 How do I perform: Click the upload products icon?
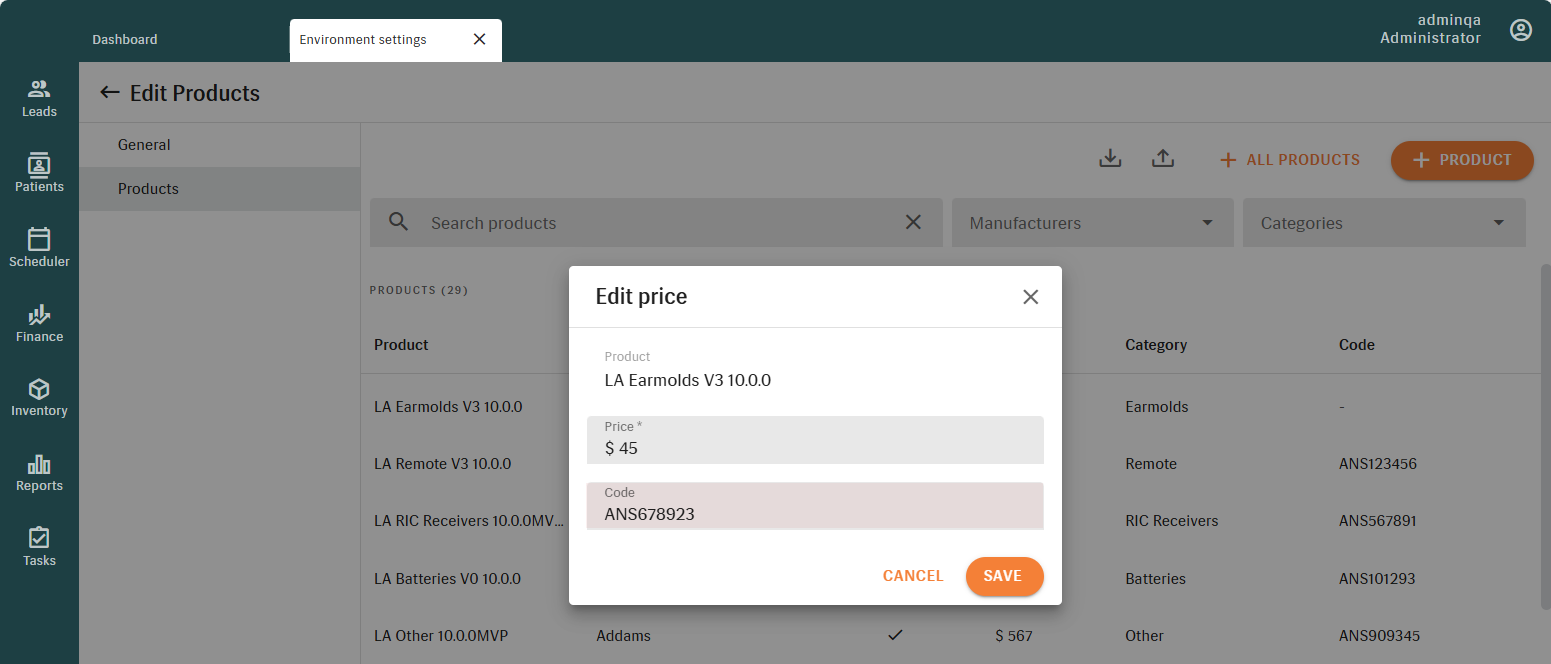(1162, 159)
